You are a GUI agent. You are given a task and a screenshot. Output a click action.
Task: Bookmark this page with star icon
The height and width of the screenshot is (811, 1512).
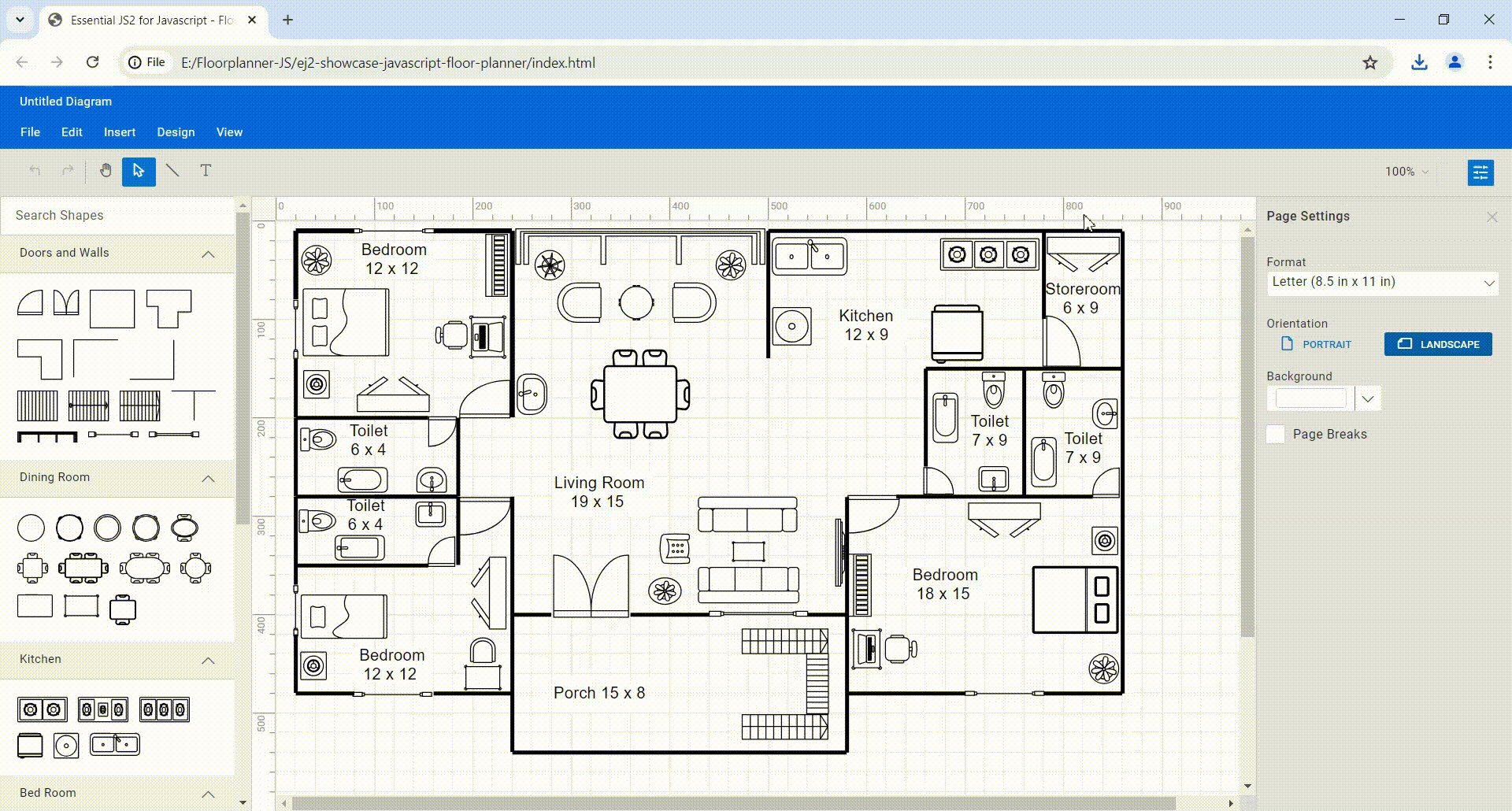tap(1370, 63)
